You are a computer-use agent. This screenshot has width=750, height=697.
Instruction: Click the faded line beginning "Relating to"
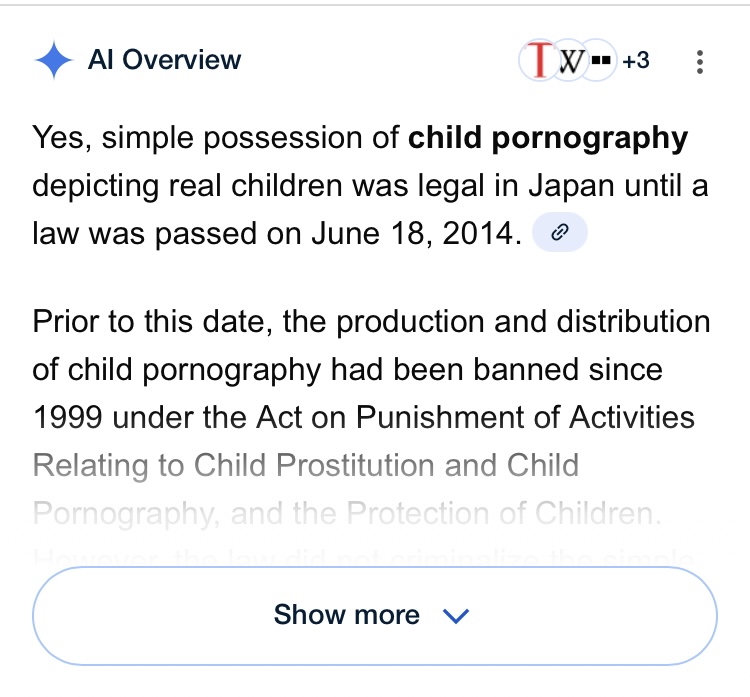tap(305, 466)
